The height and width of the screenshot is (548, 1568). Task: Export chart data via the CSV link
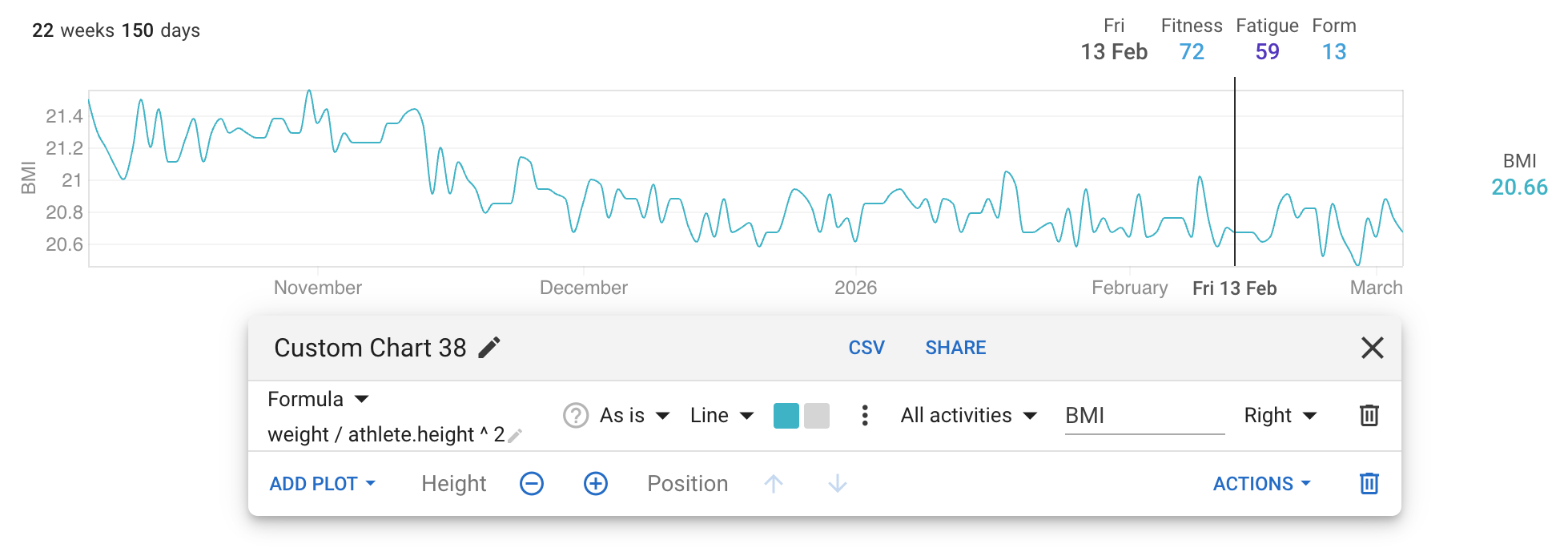click(x=866, y=348)
